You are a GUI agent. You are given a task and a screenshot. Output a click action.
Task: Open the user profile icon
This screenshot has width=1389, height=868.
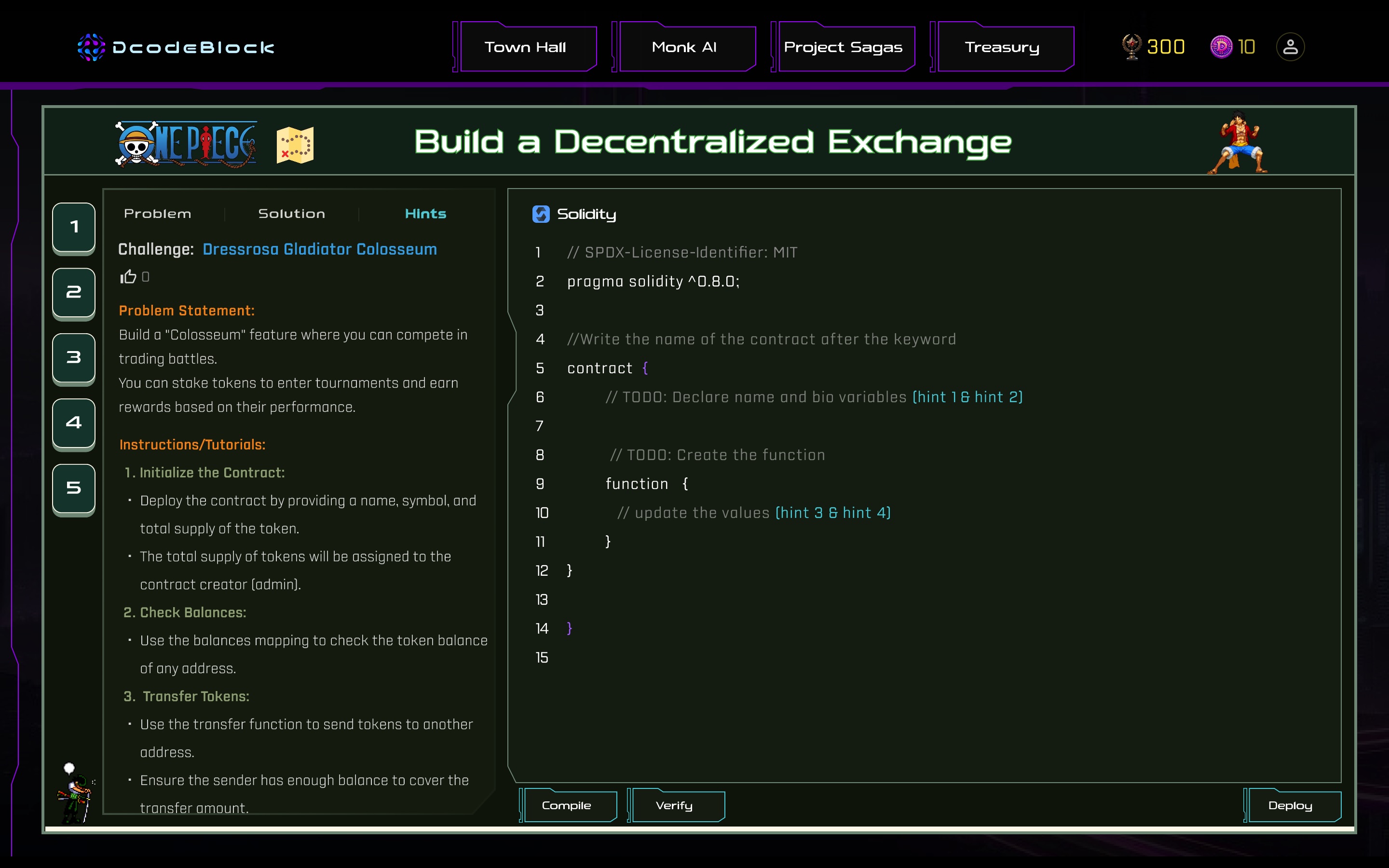[x=1290, y=47]
